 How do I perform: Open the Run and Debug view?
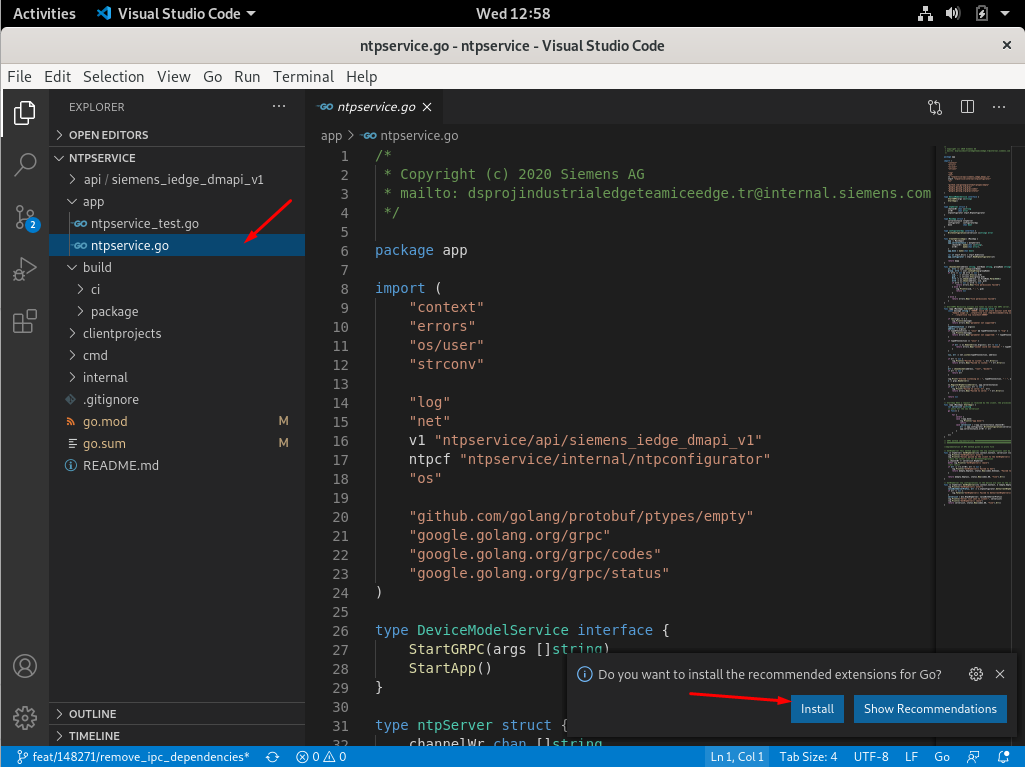coord(25,269)
